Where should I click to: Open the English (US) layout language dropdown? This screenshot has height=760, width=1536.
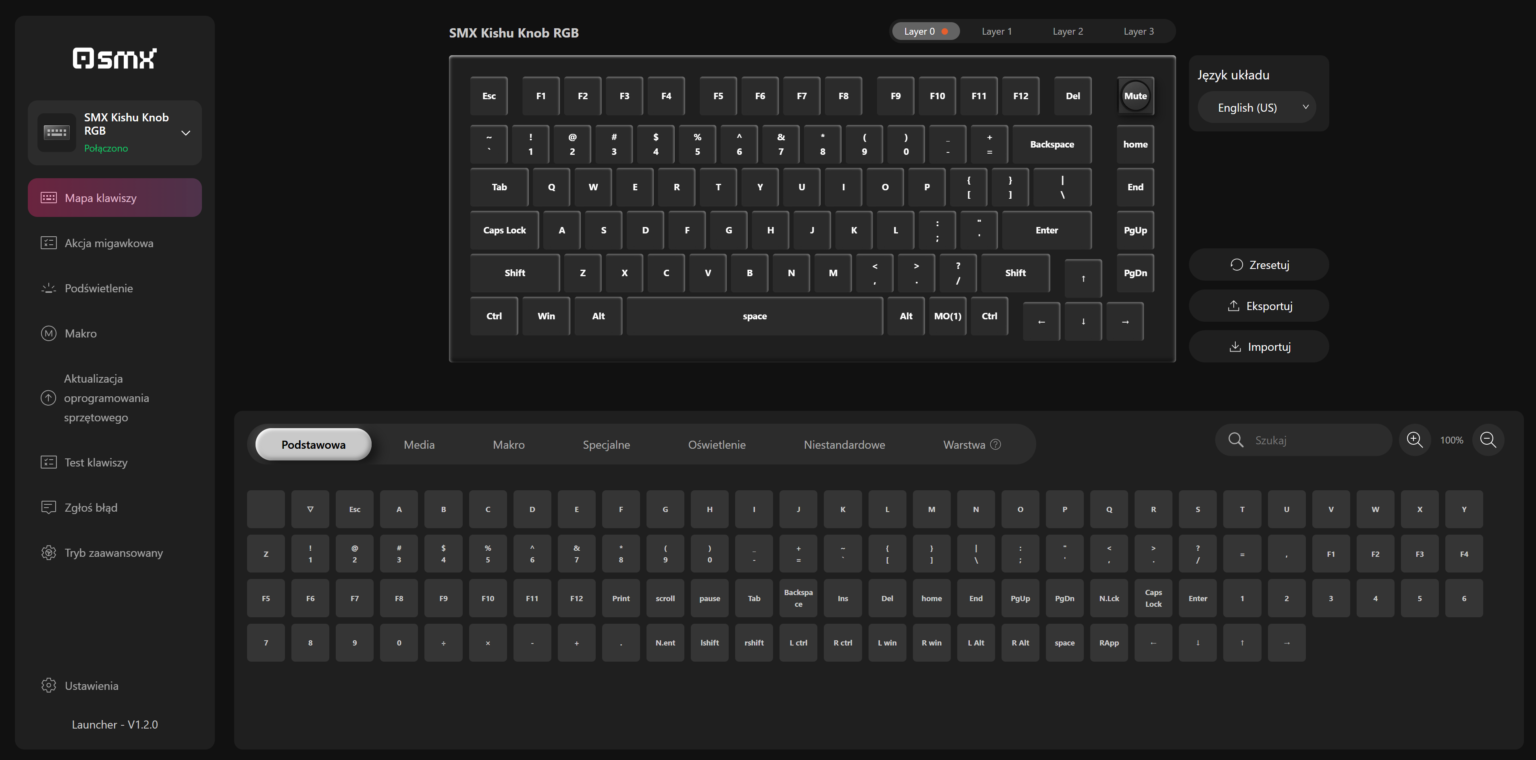1257,105
